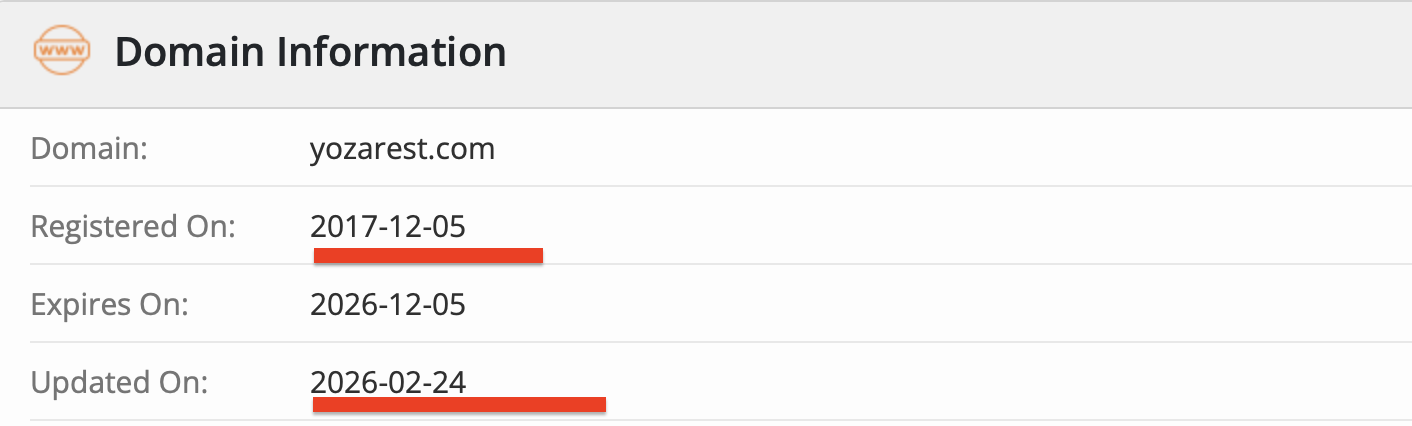Click blank space right of yozarest.com
The height and width of the screenshot is (426, 1412).
click(x=900, y=150)
